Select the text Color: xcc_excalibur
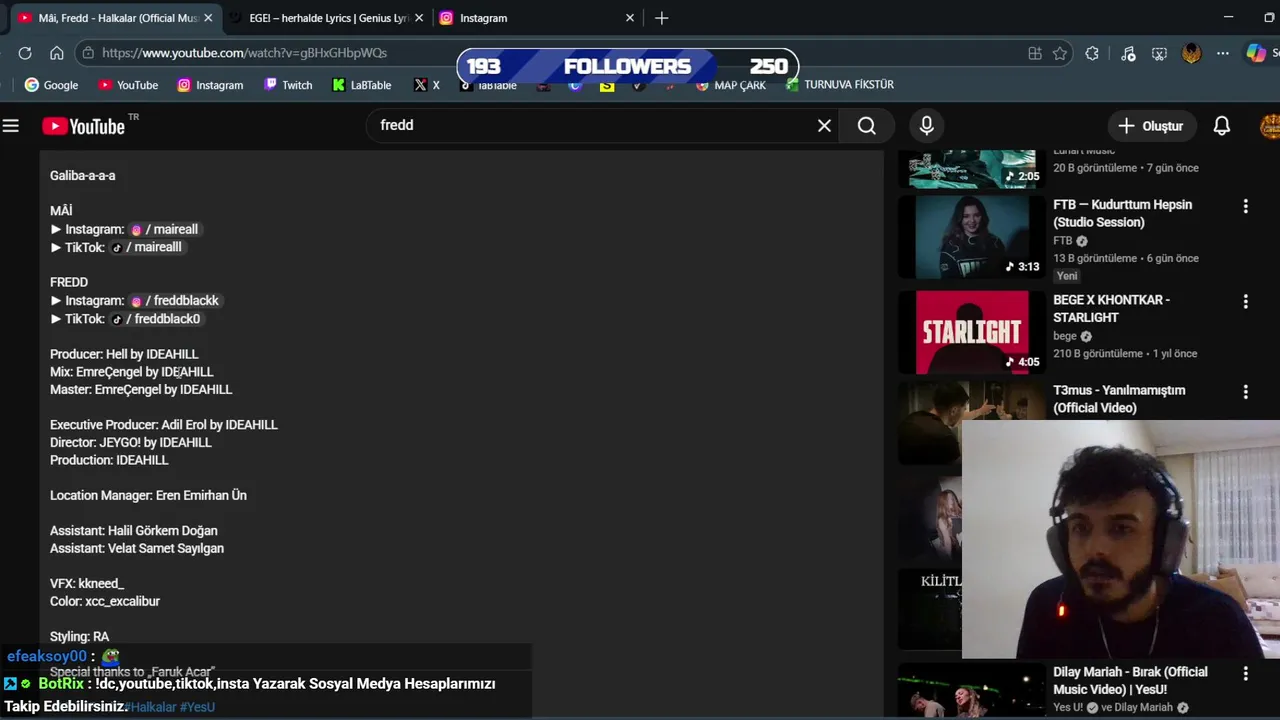Screen dimensions: 1280x720 pos(105,601)
